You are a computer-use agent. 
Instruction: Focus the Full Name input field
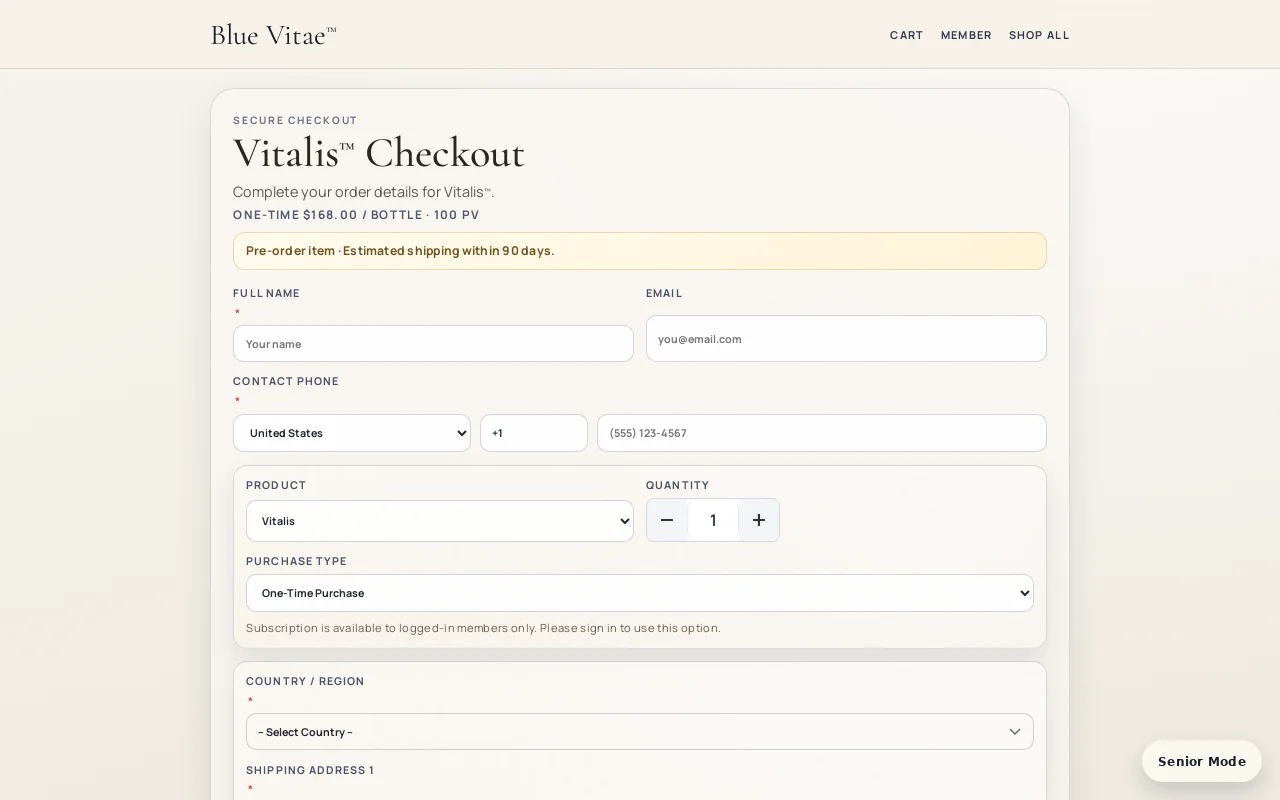[433, 343]
